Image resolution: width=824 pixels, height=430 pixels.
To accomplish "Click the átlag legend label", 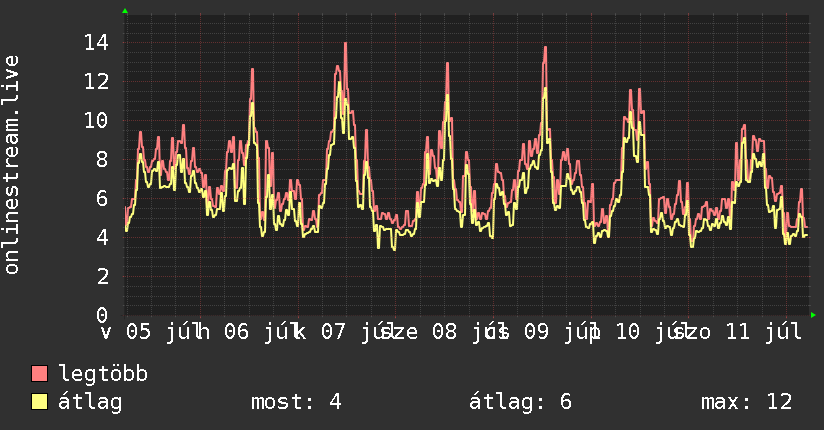I will [90, 402].
